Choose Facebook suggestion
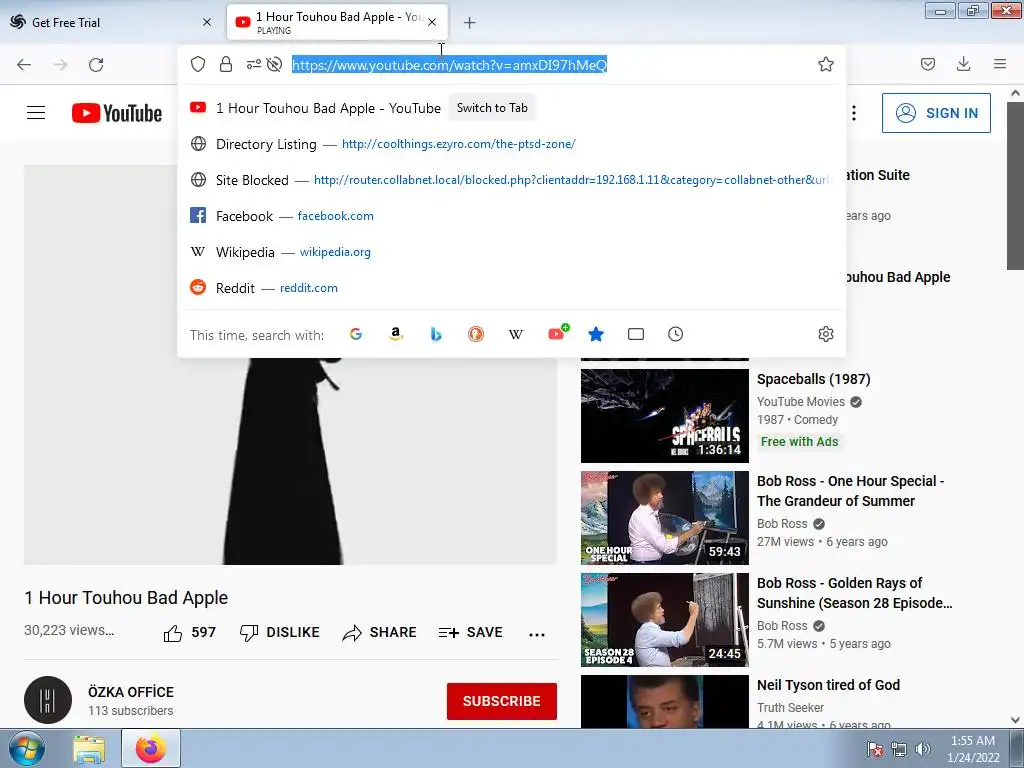The width and height of the screenshot is (1024, 768). click(511, 216)
